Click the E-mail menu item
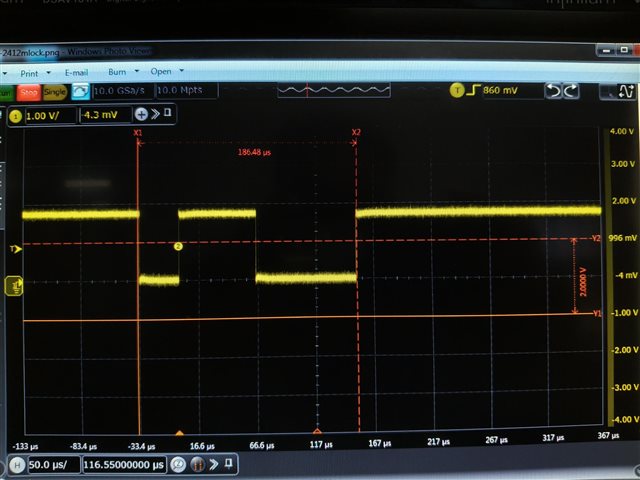The height and width of the screenshot is (480, 640). point(76,73)
